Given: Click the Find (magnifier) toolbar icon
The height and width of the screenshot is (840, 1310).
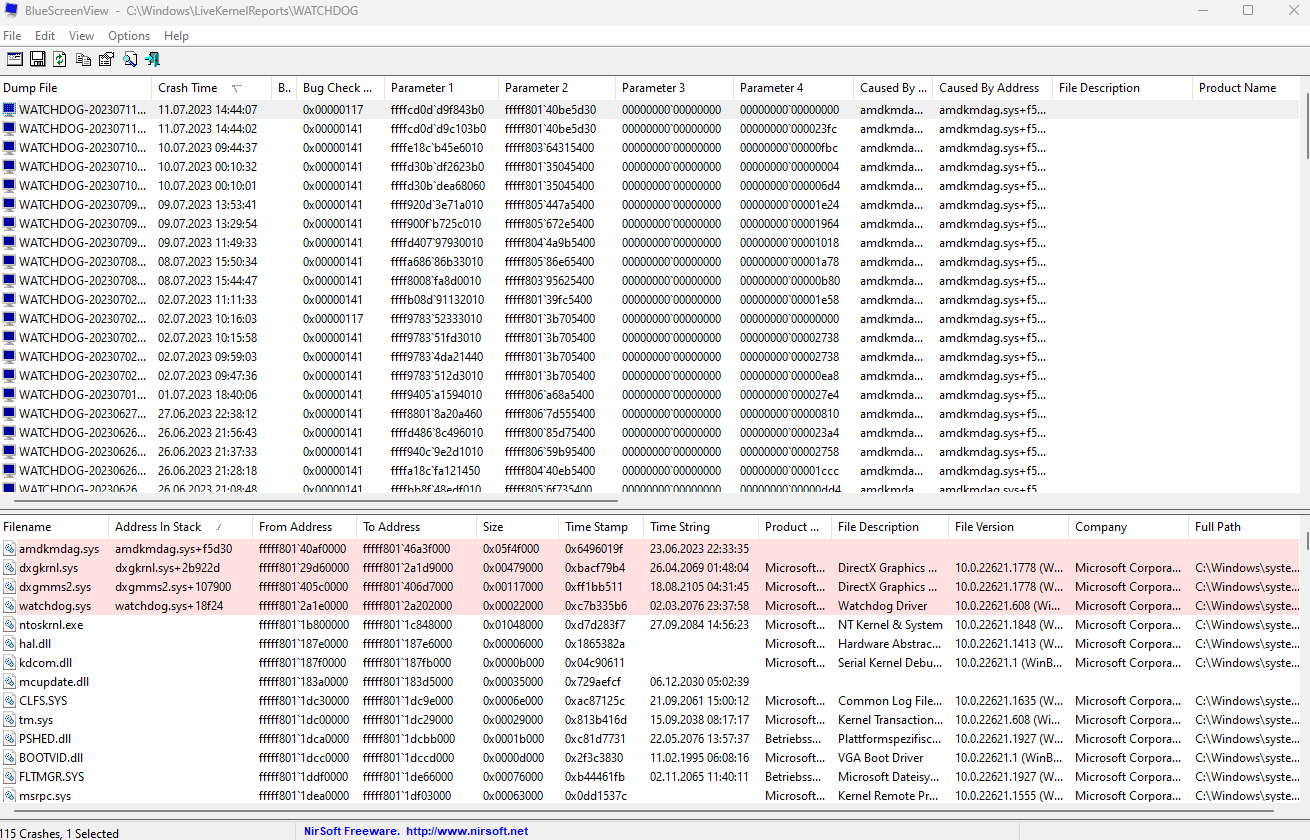Looking at the screenshot, I should point(130,59).
